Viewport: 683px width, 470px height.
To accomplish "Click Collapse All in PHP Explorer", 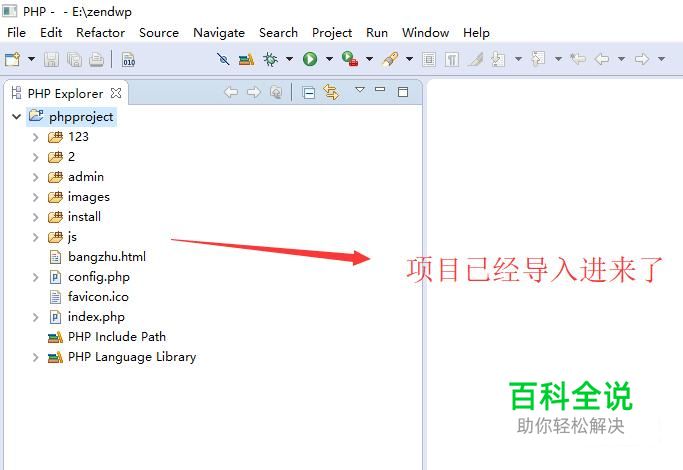I will click(x=309, y=93).
